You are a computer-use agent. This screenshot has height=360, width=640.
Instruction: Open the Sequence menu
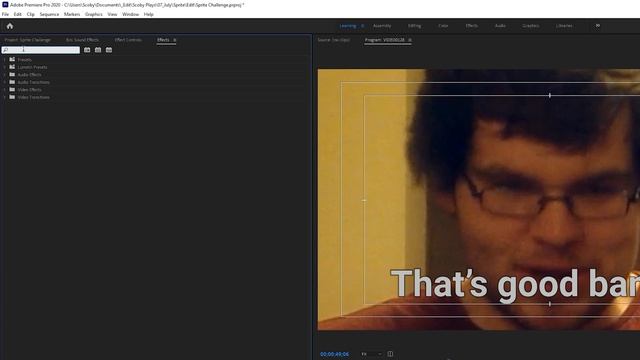click(x=49, y=14)
